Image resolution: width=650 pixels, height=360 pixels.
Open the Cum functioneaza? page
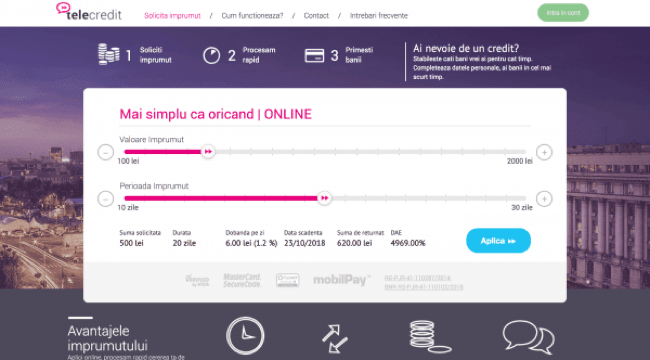252,16
